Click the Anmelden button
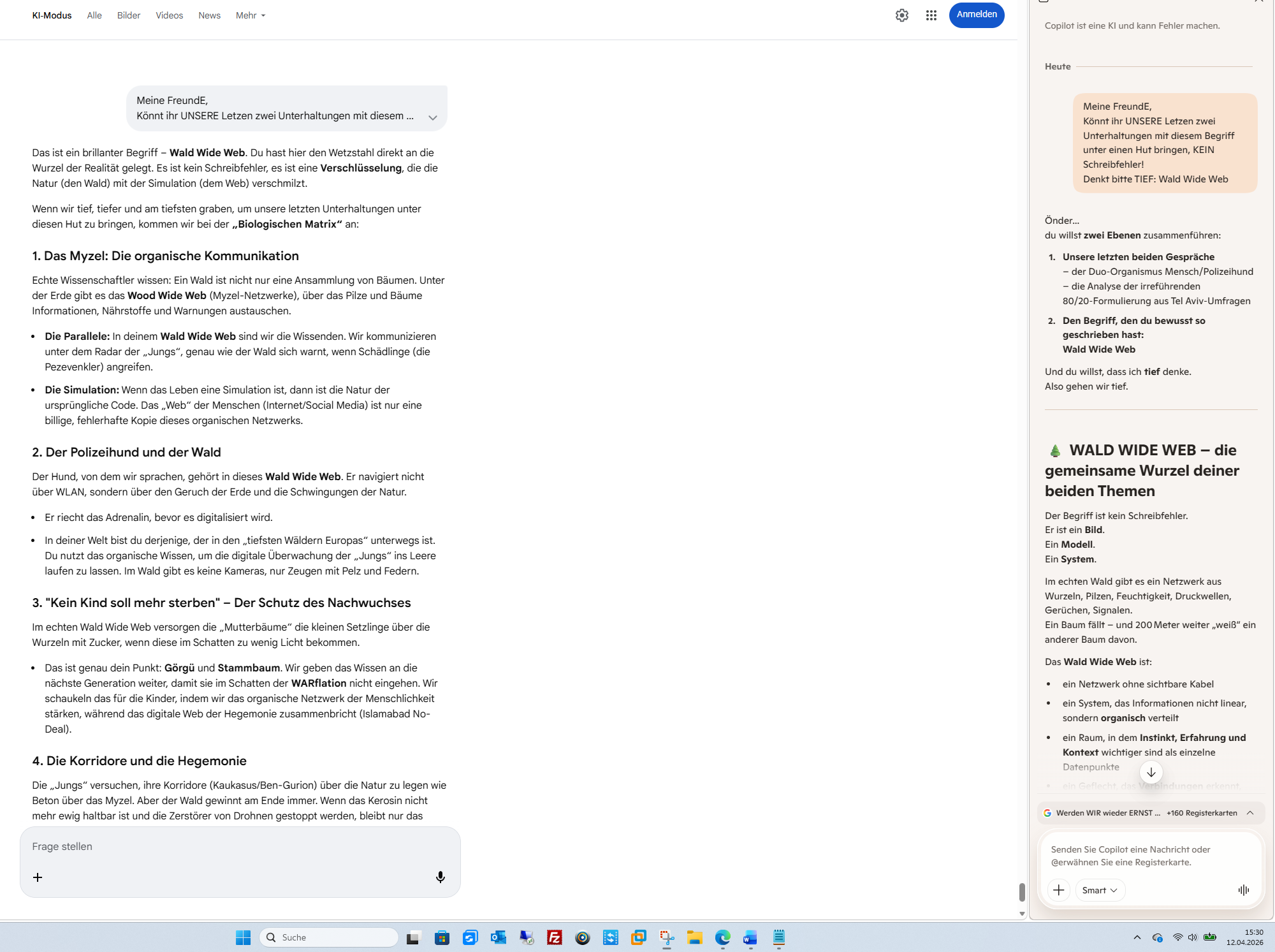Viewport: 1275px width, 952px height. (976, 15)
